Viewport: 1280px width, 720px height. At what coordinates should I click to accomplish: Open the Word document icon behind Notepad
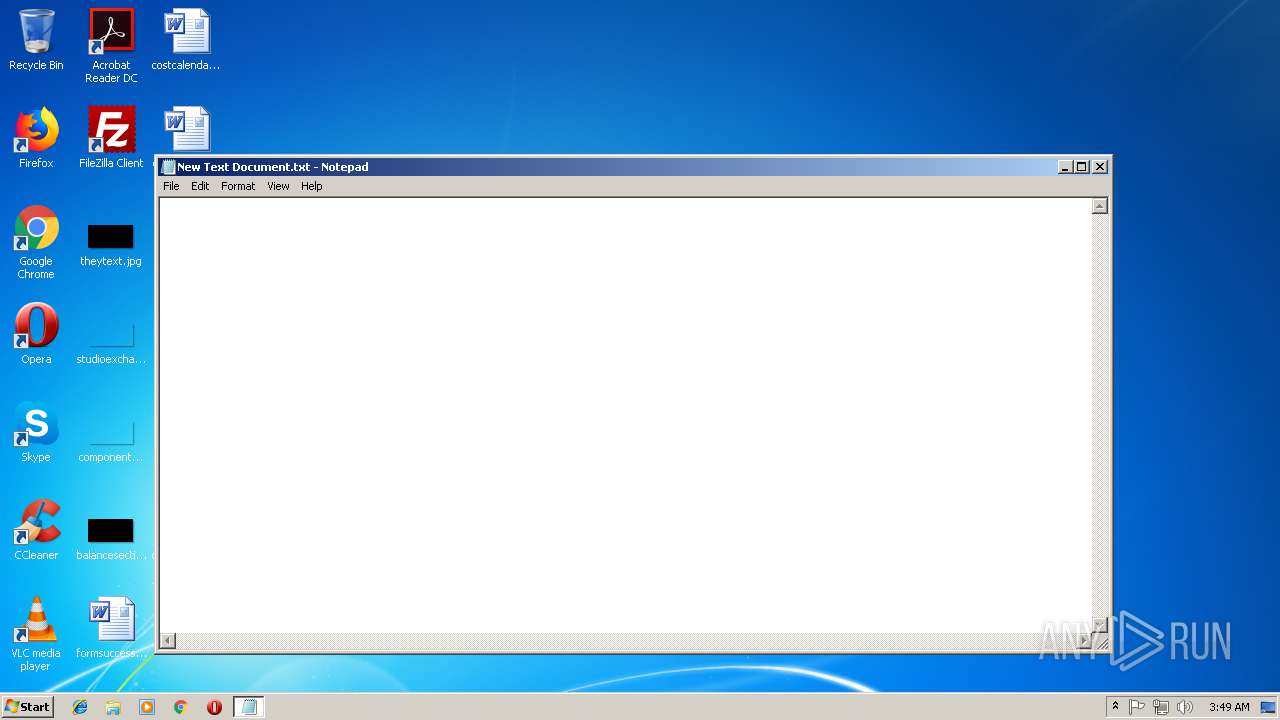186,130
